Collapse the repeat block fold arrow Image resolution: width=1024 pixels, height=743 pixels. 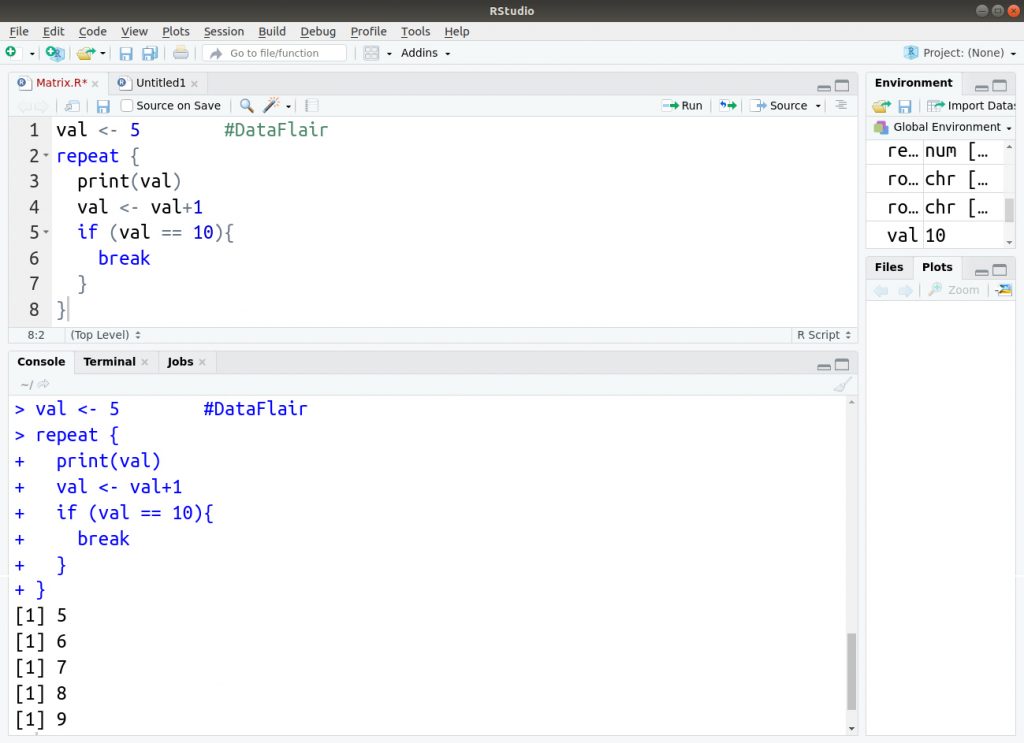46,156
